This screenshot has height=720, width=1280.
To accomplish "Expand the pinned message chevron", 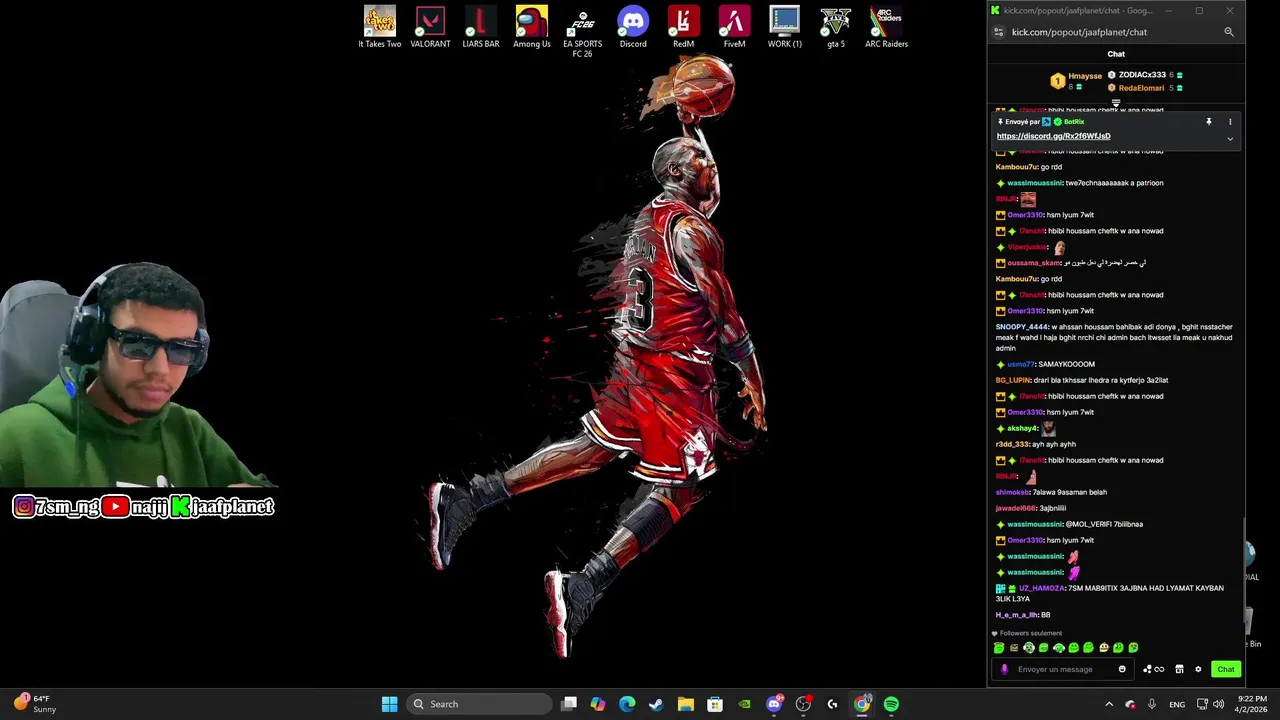I will [x=1230, y=138].
